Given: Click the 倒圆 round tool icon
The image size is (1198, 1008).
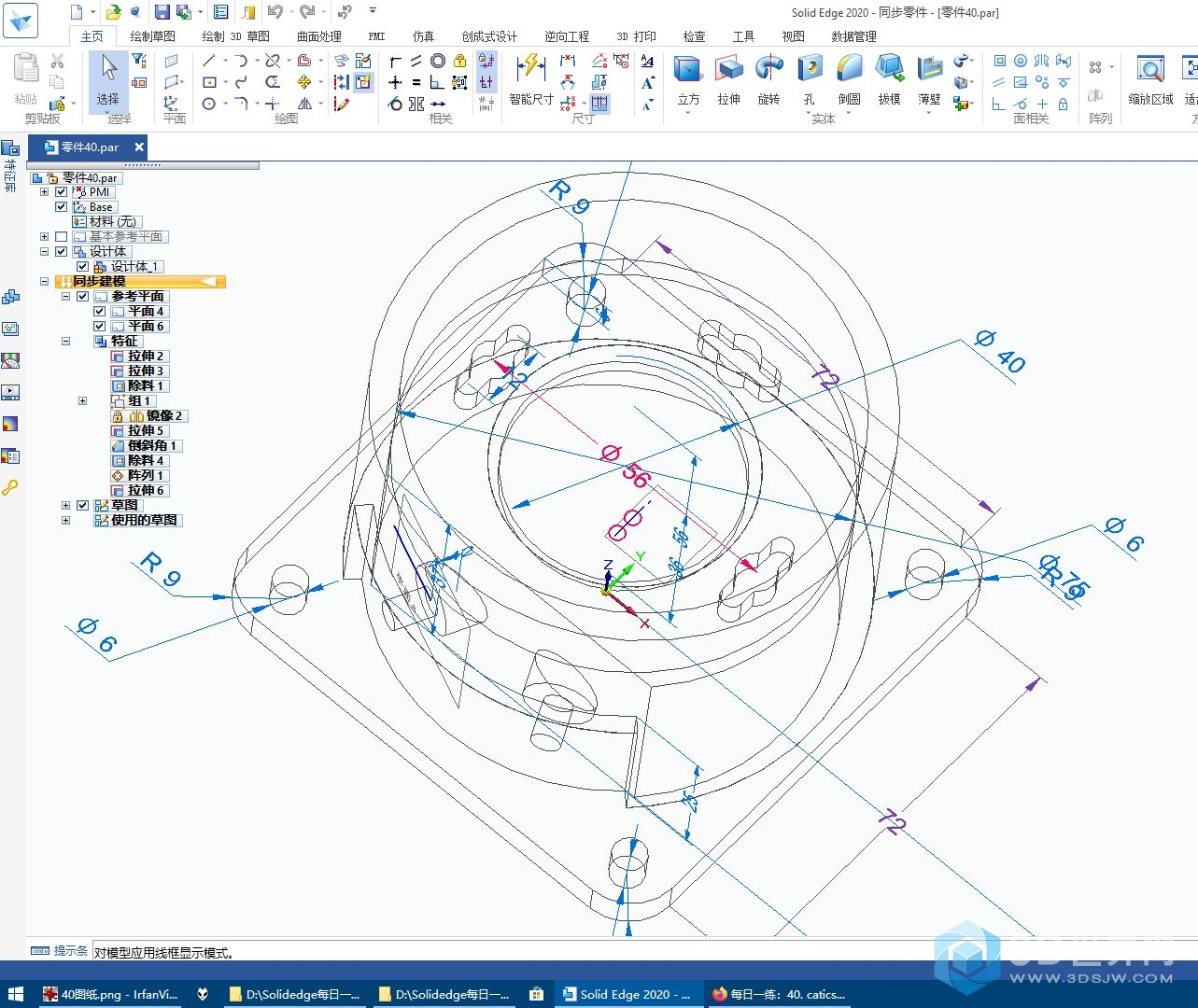Looking at the screenshot, I should coord(849,68).
